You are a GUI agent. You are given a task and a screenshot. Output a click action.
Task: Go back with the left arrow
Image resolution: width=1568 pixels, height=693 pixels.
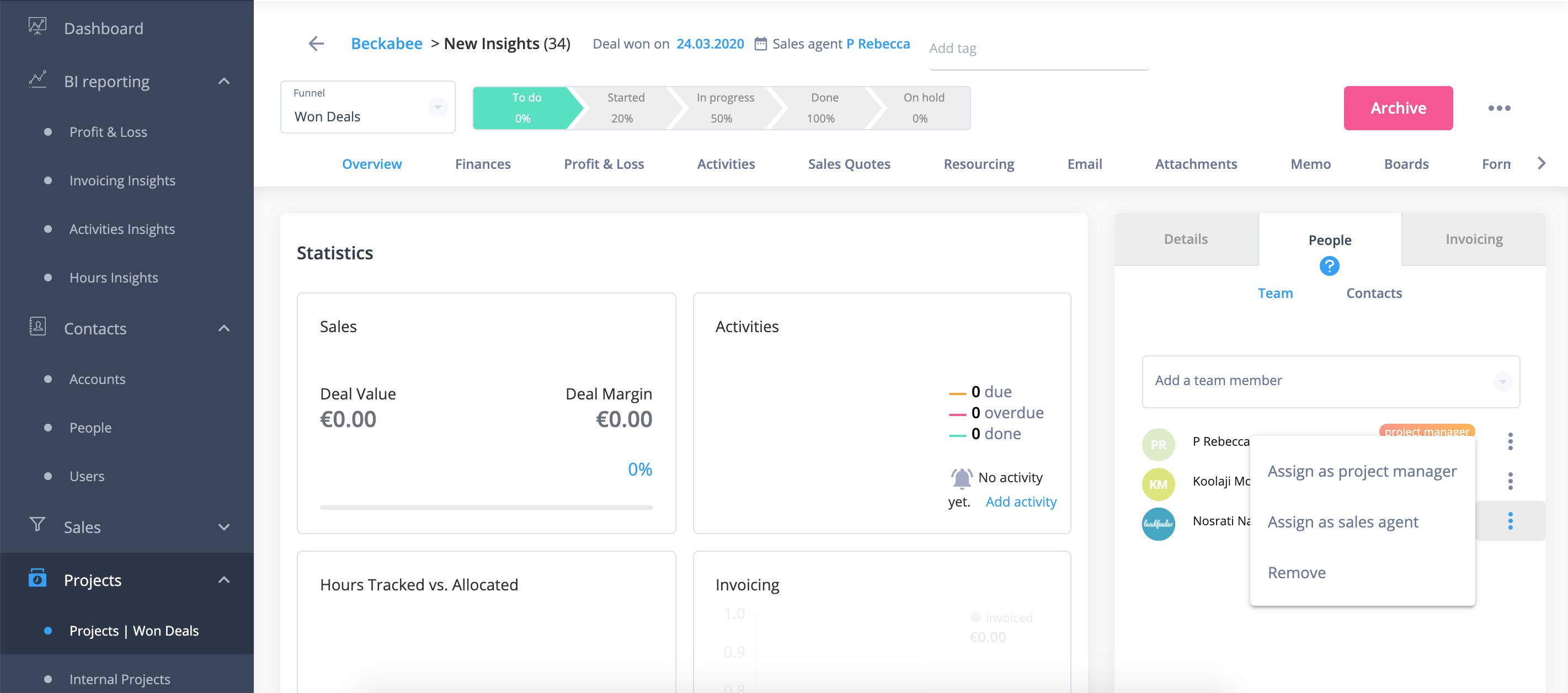[316, 43]
